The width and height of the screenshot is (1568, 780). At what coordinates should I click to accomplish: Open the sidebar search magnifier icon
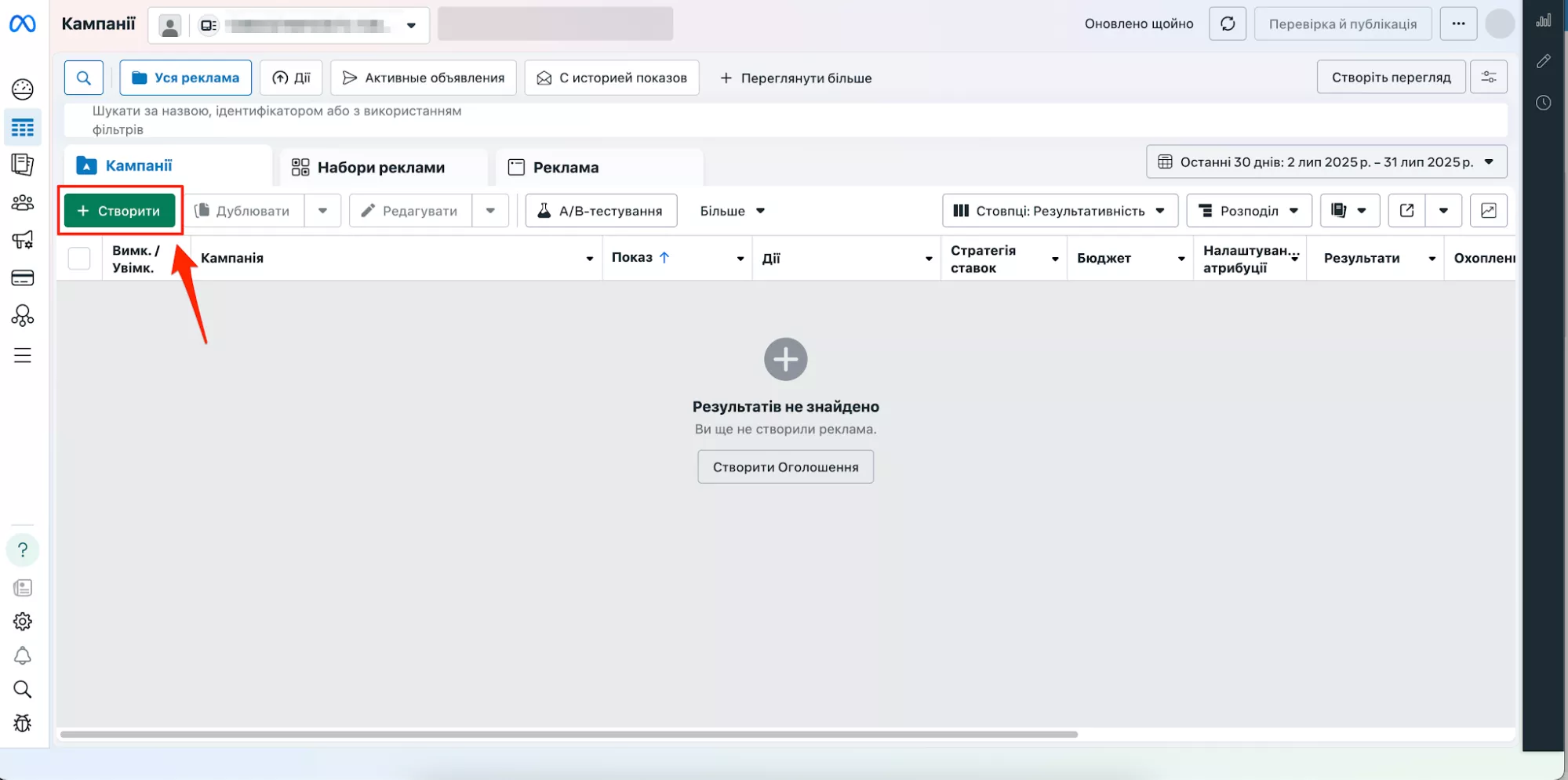23,689
